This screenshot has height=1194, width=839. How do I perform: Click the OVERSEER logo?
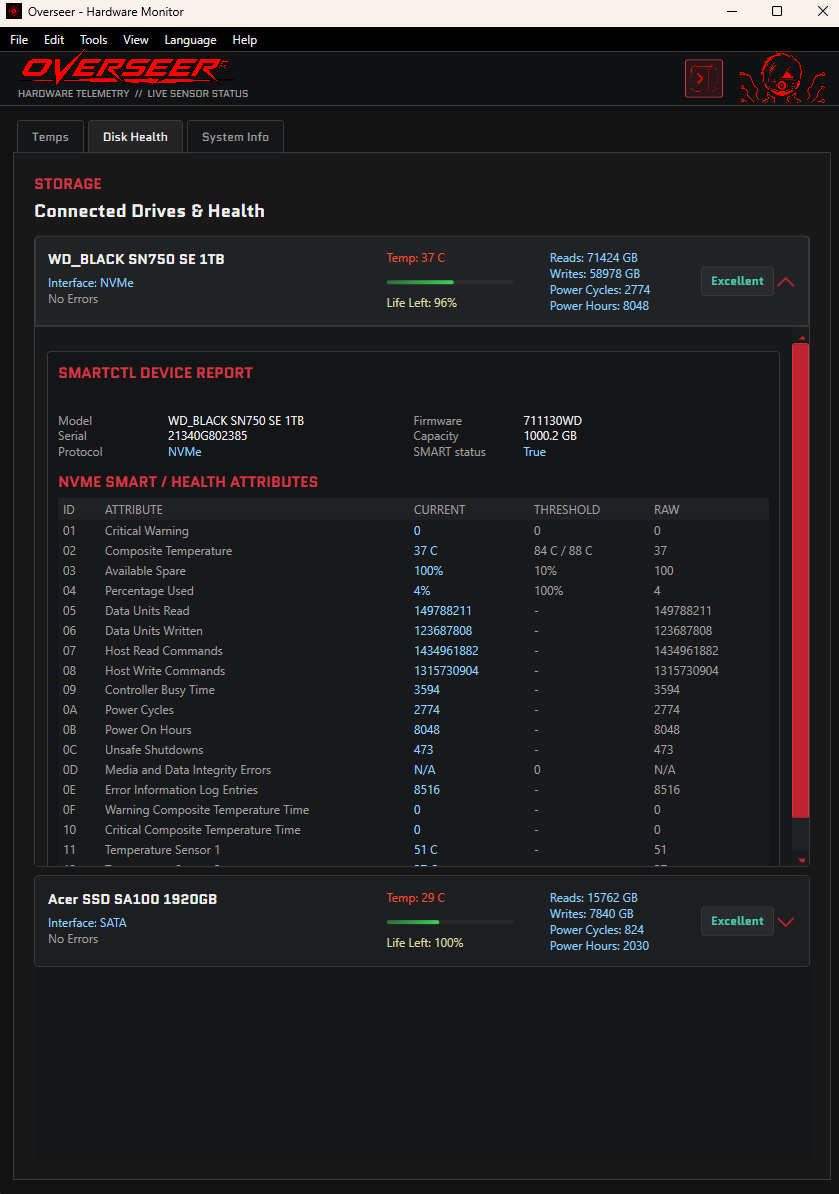(x=126, y=69)
